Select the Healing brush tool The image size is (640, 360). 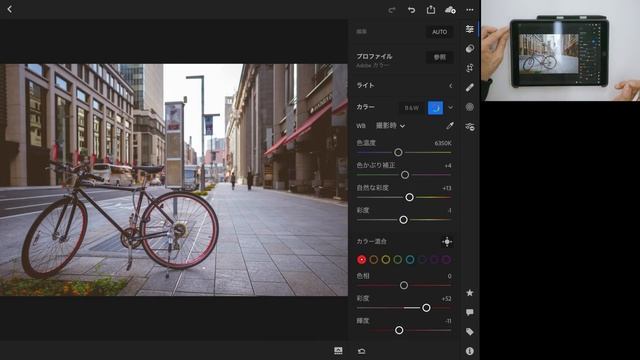click(x=470, y=87)
